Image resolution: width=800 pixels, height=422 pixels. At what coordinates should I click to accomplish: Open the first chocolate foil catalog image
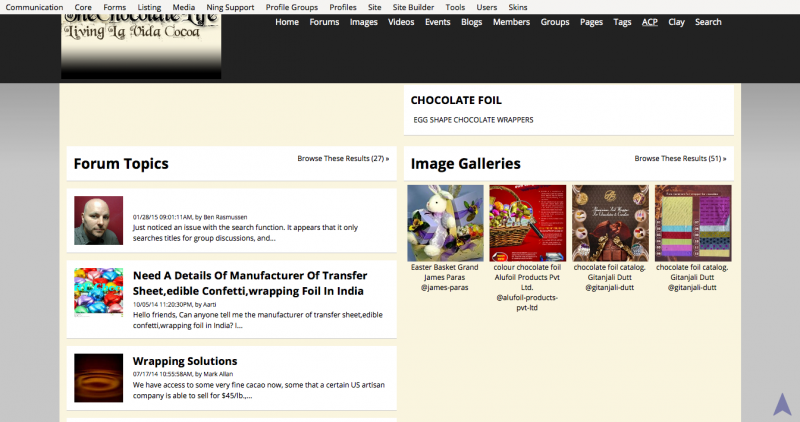pyautogui.click(x=610, y=223)
